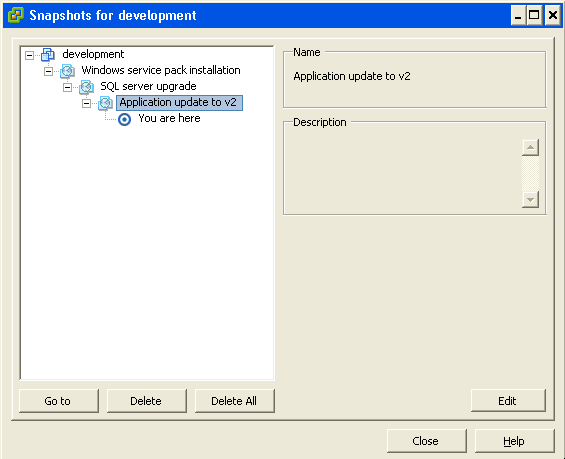Click the VMware icon in the title bar
The width and height of the screenshot is (565, 459).
click(x=15, y=15)
